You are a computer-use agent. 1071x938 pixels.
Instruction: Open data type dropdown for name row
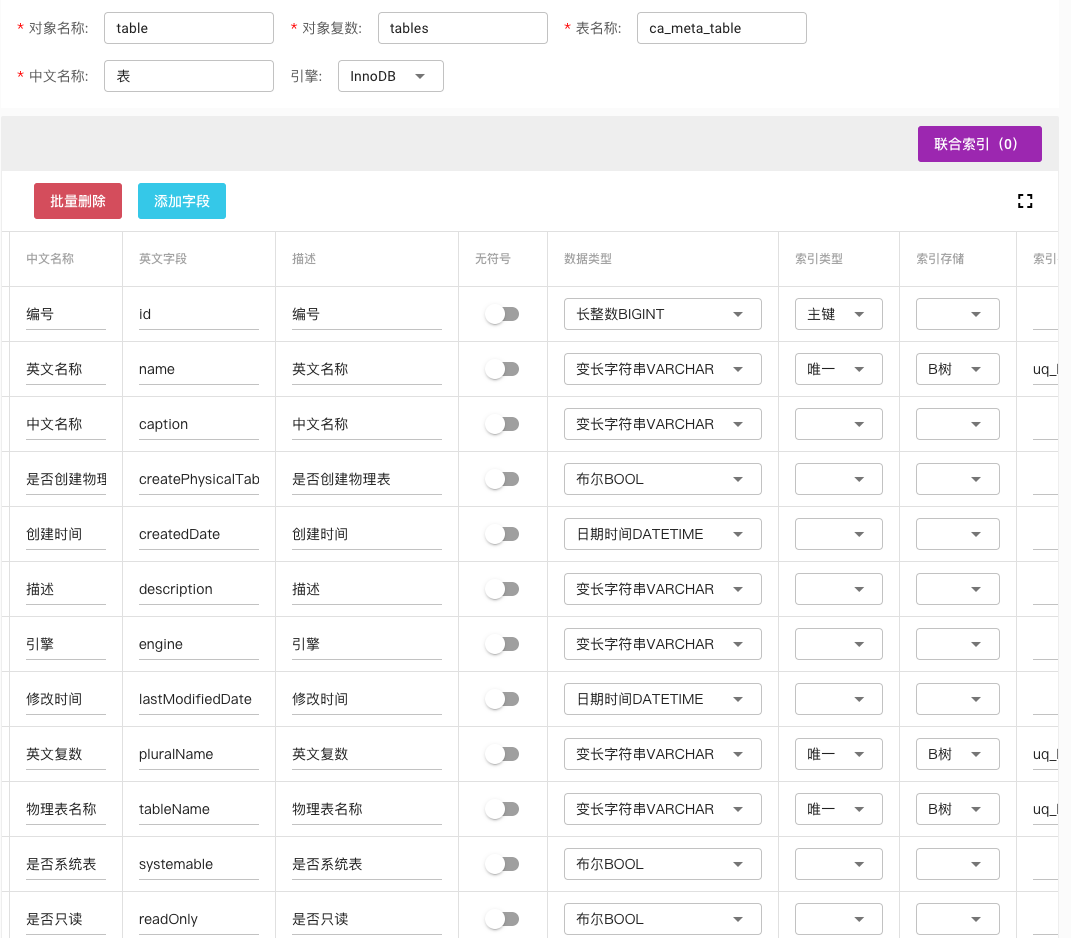point(663,369)
